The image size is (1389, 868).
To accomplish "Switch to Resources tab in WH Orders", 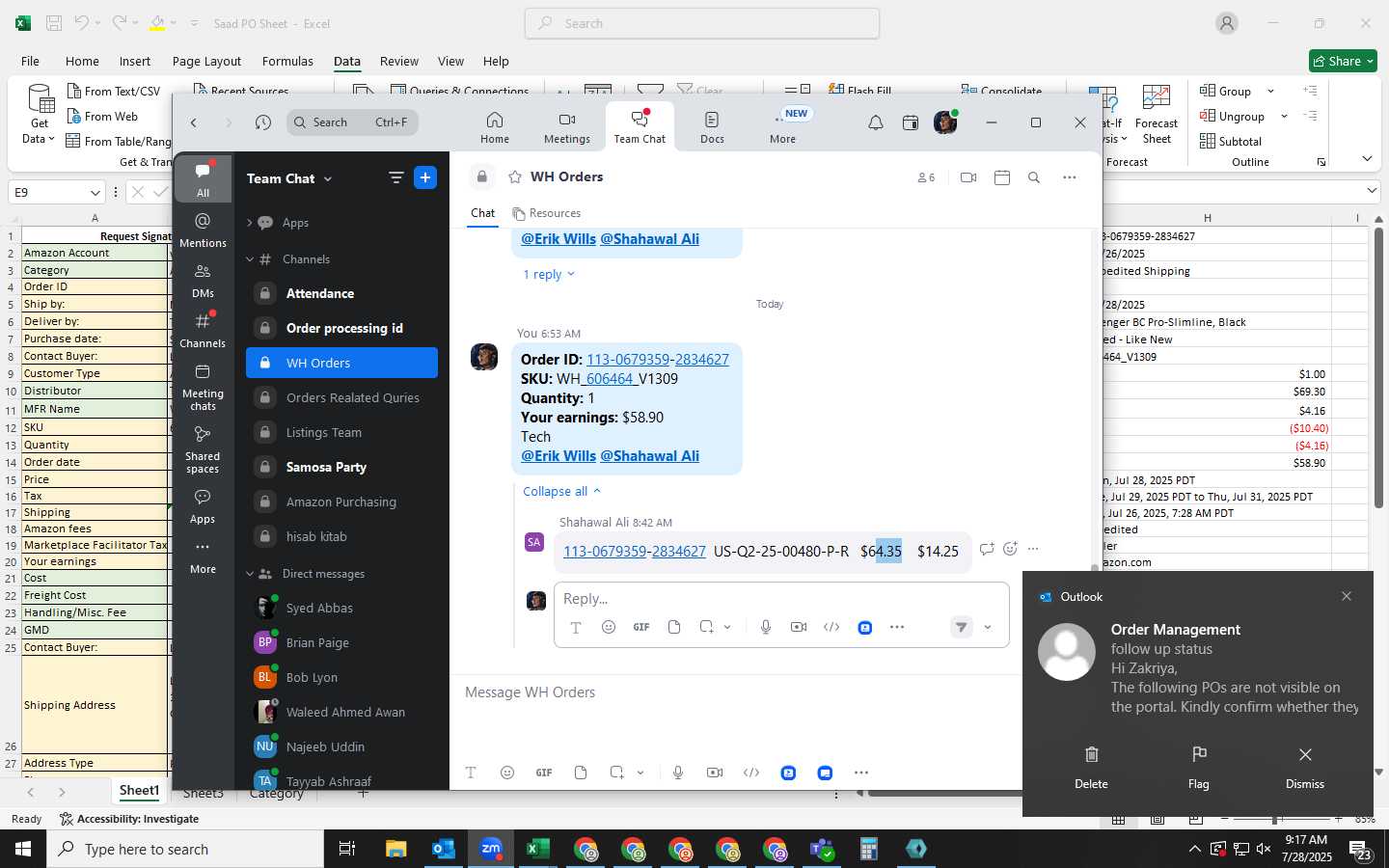I will point(547,213).
